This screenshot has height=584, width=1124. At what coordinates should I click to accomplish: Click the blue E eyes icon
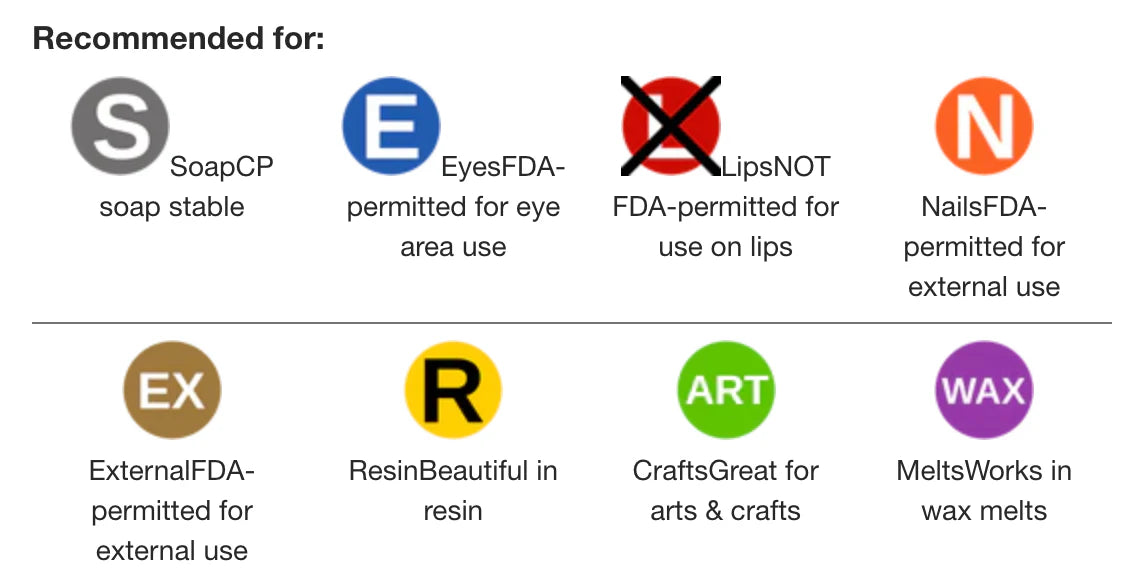(391, 127)
